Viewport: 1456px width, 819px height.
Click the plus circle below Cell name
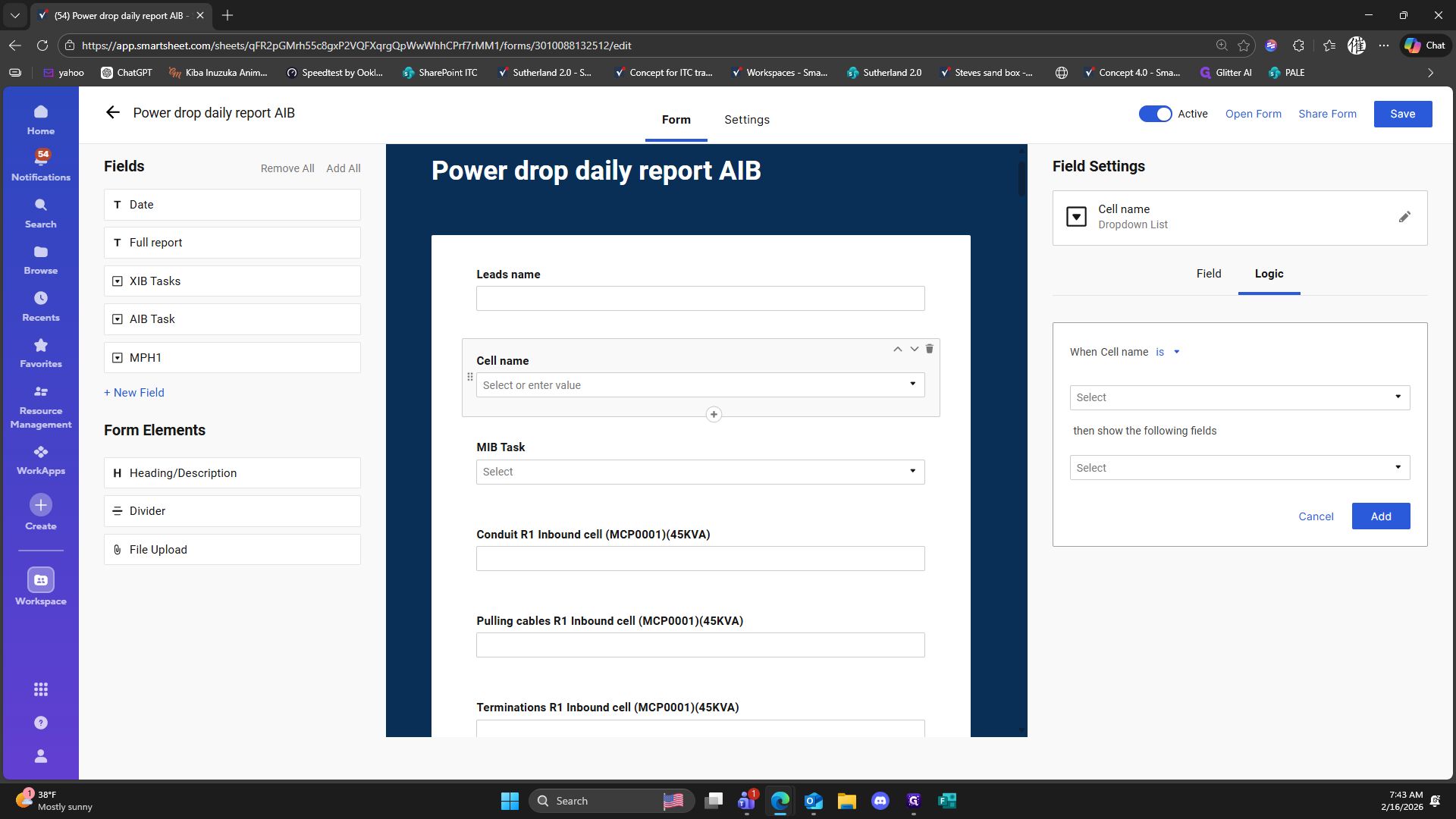(x=714, y=414)
